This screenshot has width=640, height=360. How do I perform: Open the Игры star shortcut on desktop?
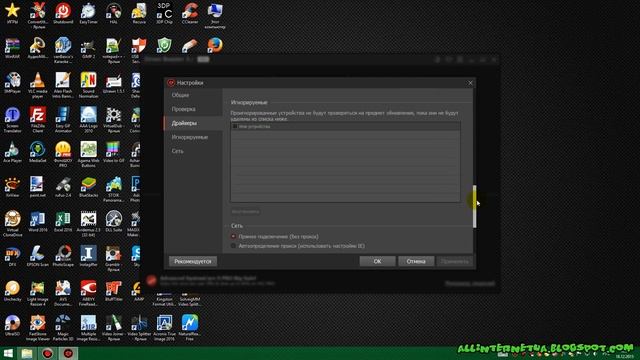pyautogui.click(x=12, y=13)
